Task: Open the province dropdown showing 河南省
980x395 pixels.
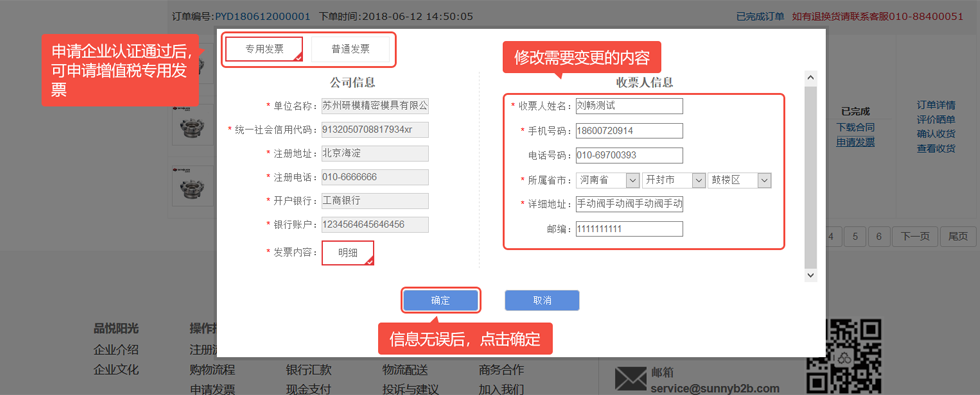Action: (608, 180)
